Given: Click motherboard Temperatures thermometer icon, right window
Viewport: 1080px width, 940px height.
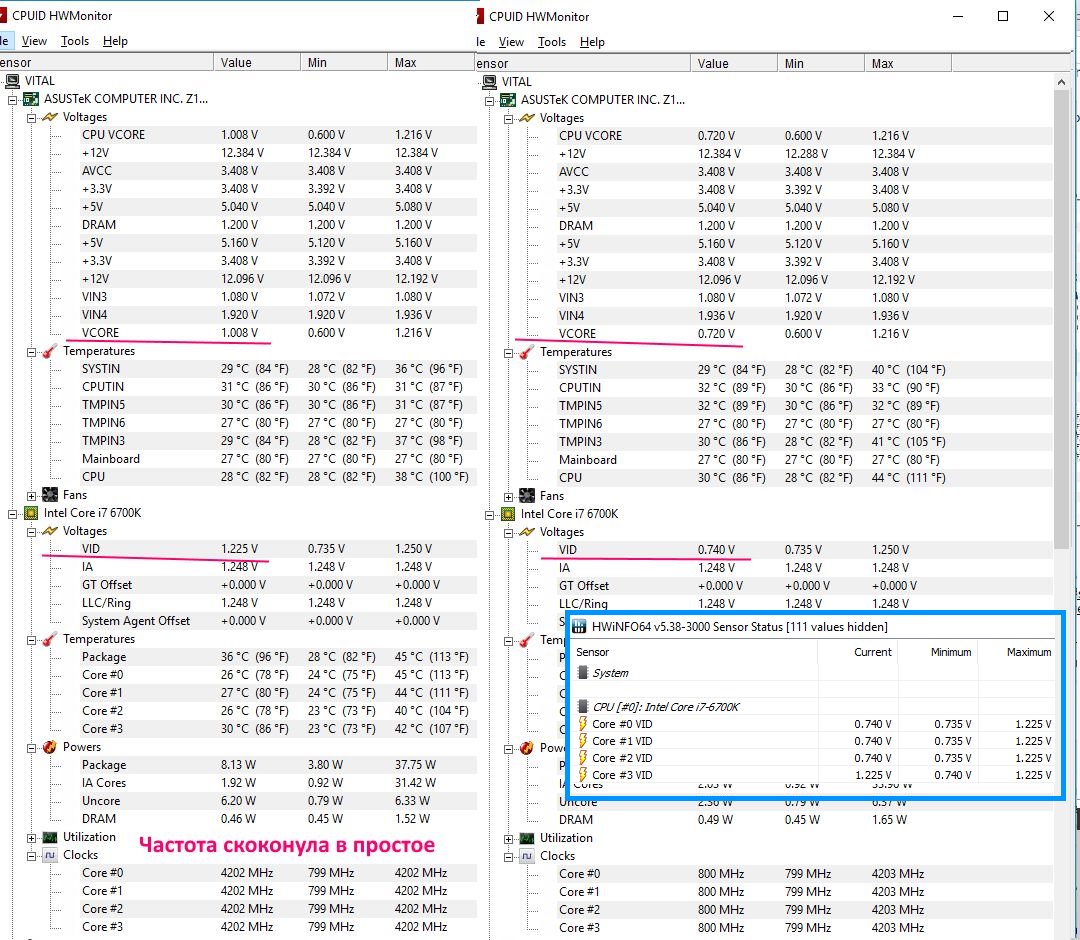Looking at the screenshot, I should pyautogui.click(x=527, y=353).
